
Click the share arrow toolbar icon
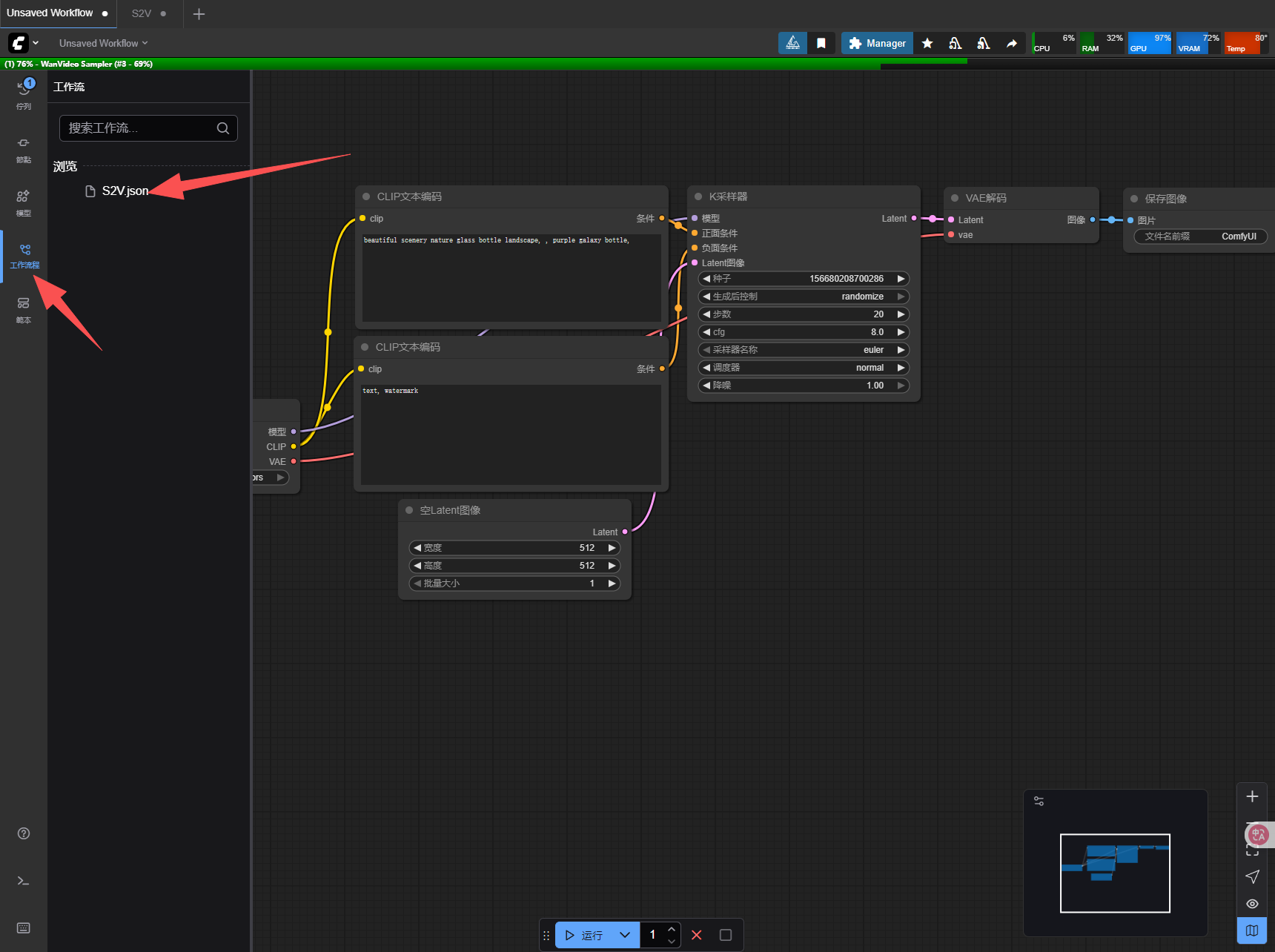[x=1012, y=43]
